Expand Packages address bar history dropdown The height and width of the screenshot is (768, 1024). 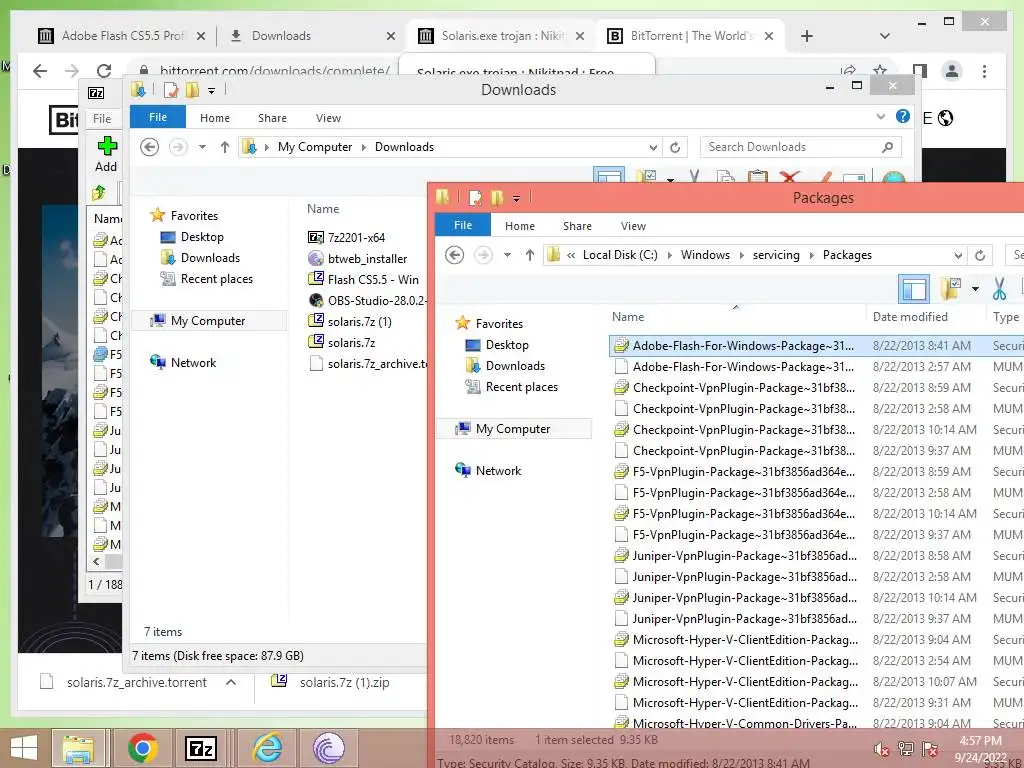958,255
